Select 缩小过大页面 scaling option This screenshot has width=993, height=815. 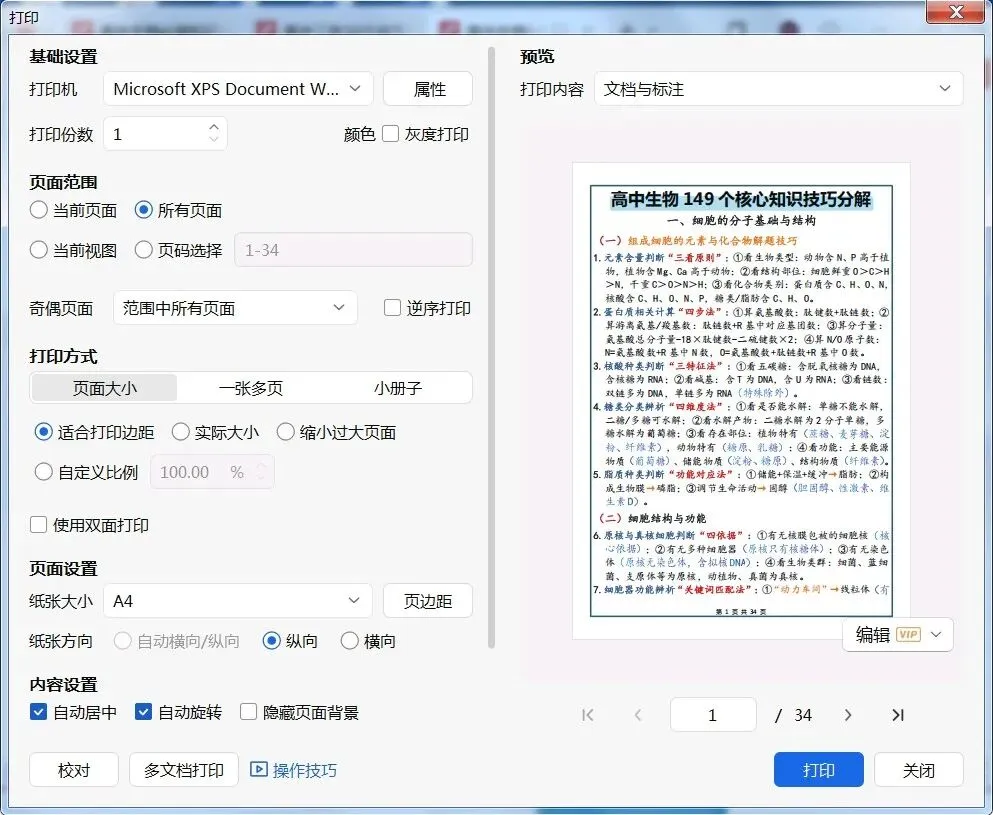pos(286,433)
